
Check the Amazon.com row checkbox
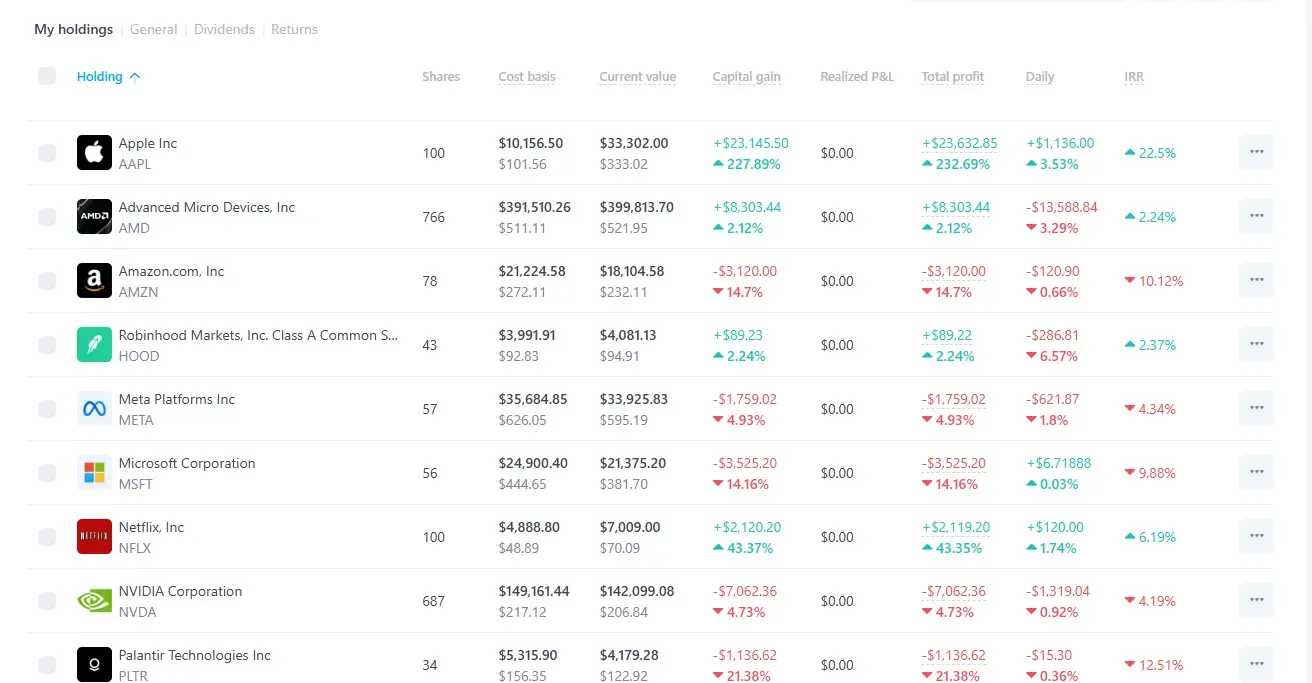coord(47,281)
